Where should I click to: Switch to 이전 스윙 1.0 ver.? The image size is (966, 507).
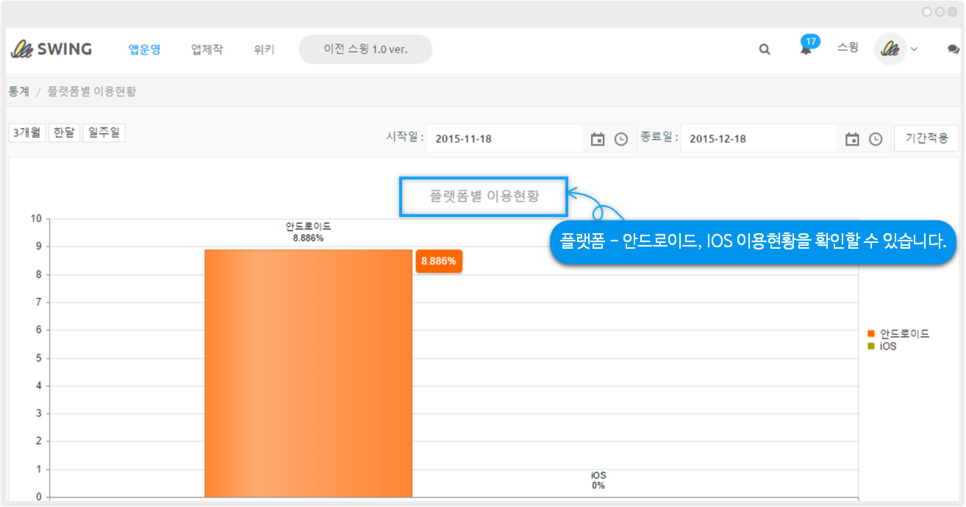tap(365, 49)
